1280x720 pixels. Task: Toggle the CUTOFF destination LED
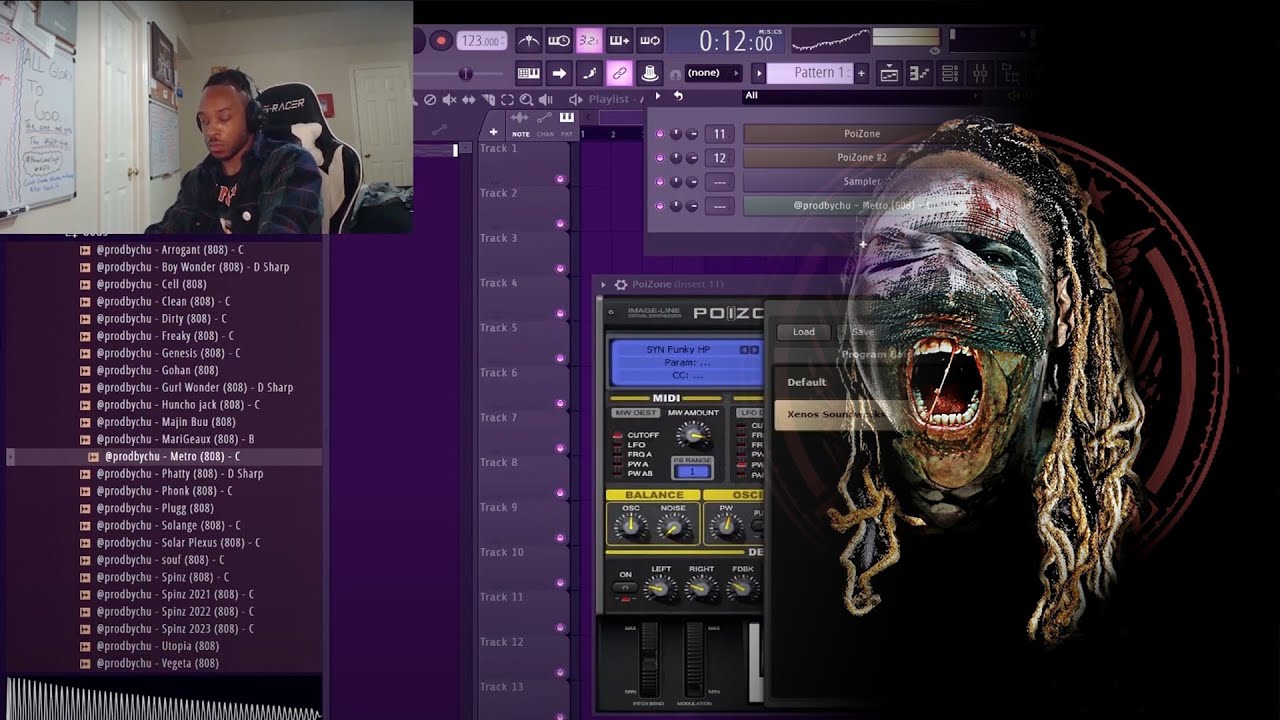[x=617, y=436]
